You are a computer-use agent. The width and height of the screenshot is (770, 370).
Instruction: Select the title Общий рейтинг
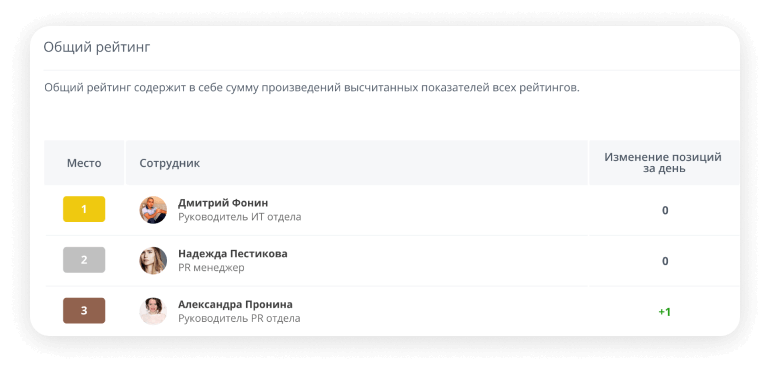click(97, 47)
